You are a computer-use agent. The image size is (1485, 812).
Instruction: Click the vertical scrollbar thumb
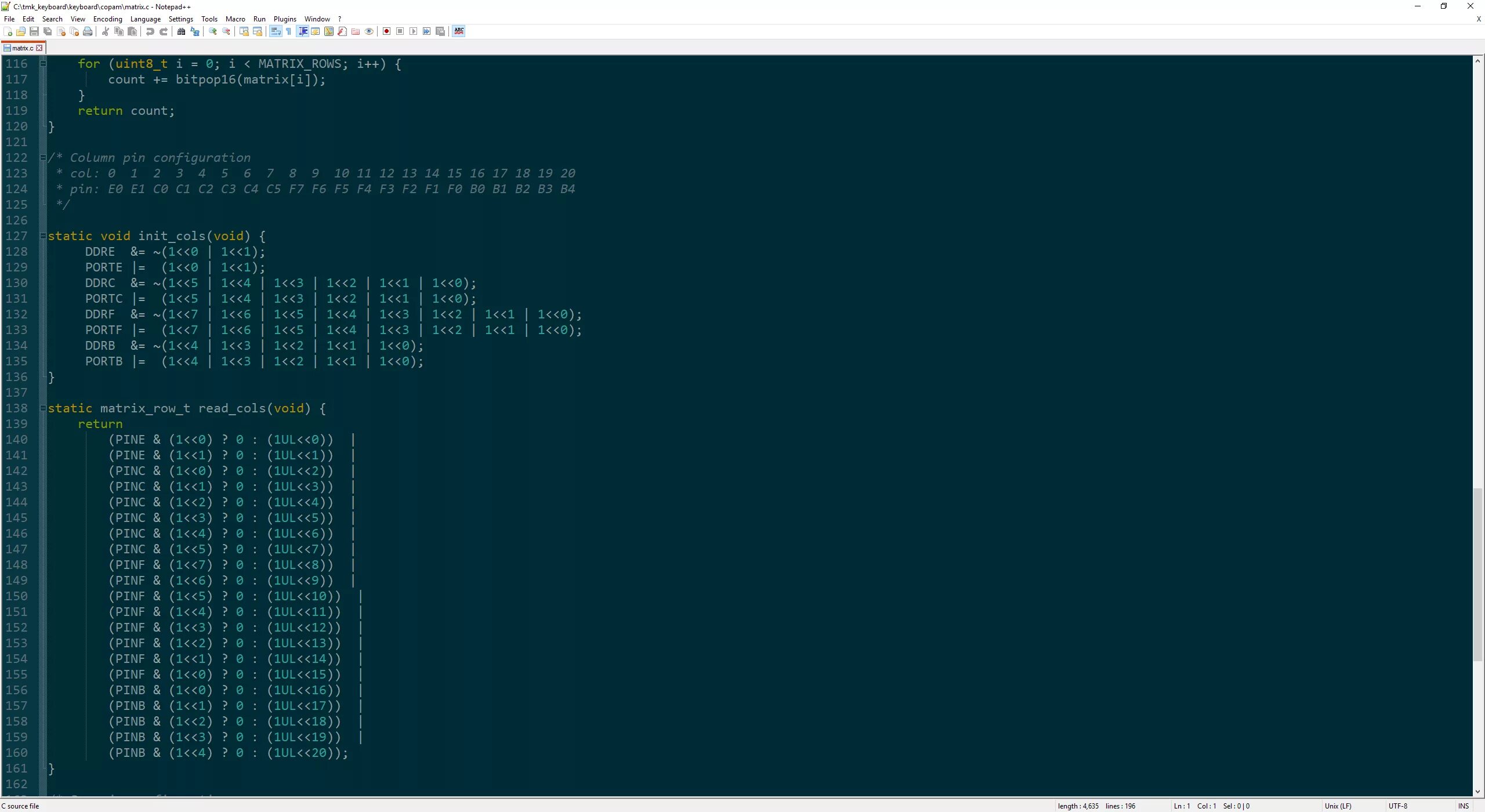[x=1477, y=574]
